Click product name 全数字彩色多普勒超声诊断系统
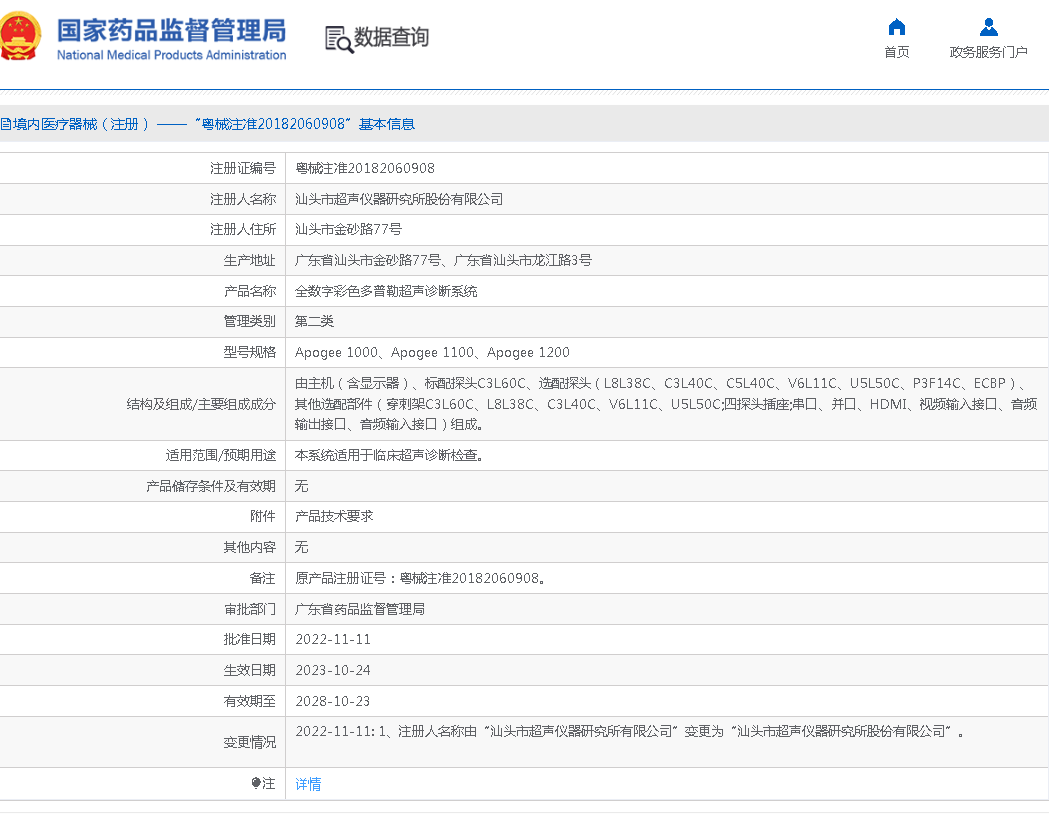Screen dimensions: 1049x814 point(386,292)
